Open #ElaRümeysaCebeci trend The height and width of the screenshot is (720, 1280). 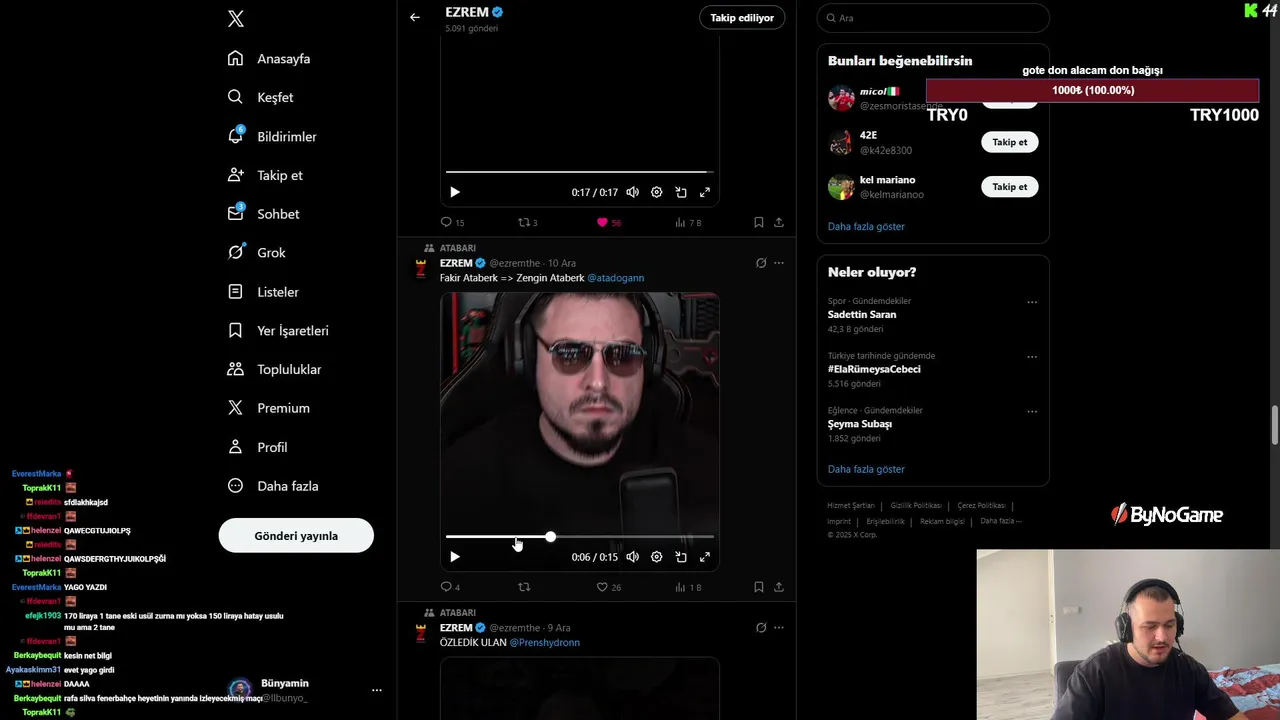point(874,369)
